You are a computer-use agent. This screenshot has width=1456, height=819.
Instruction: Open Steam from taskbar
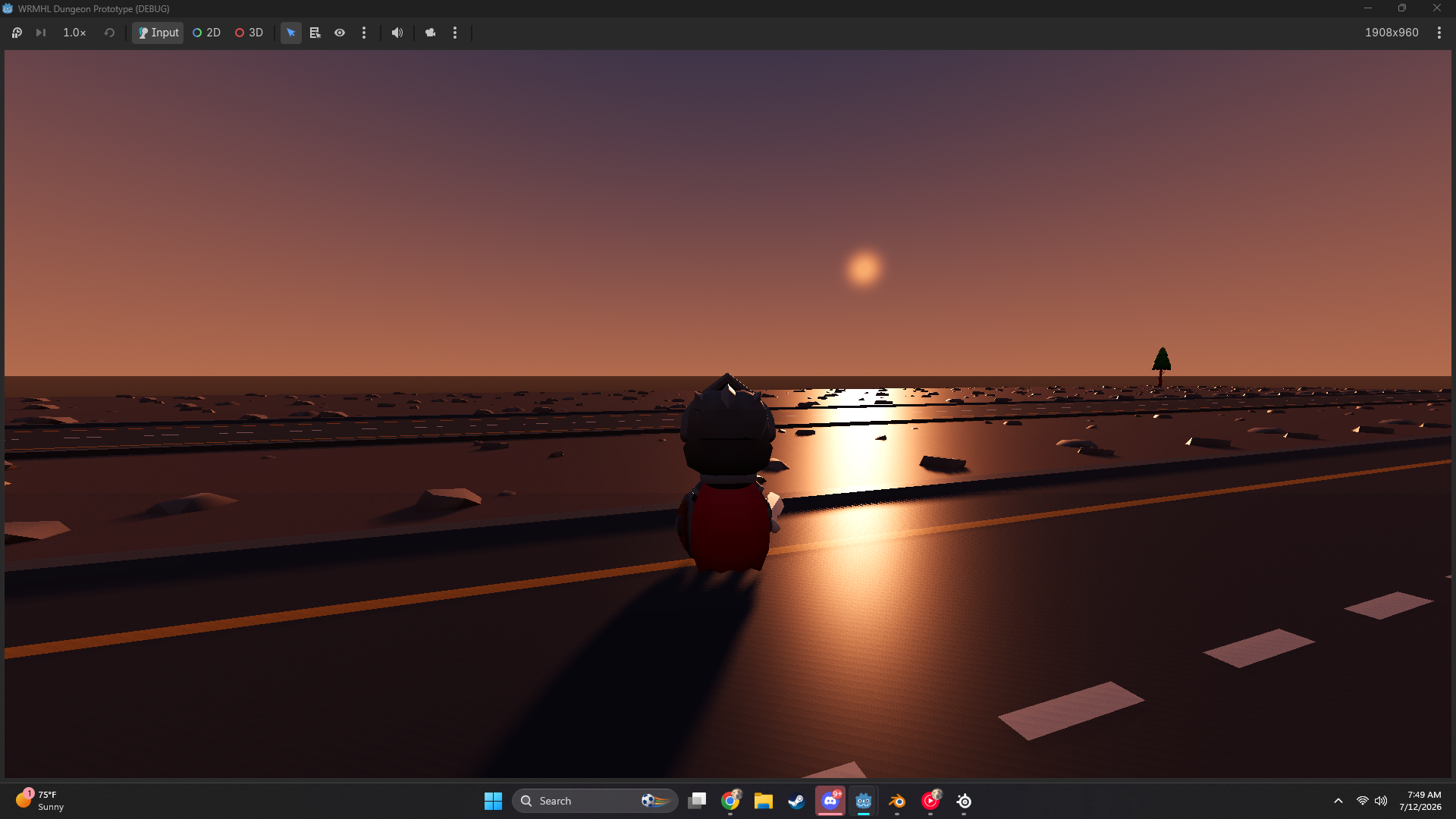[797, 801]
